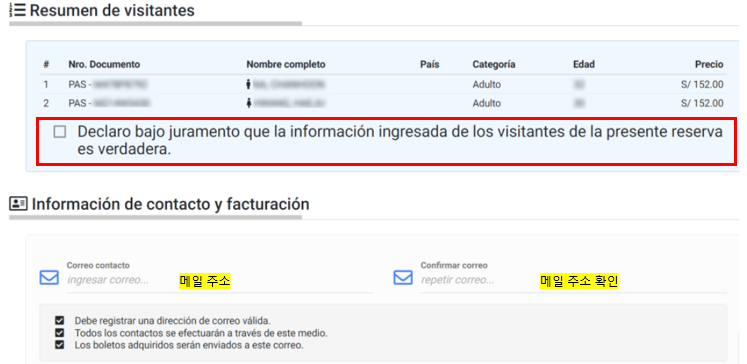The height and width of the screenshot is (364, 747).
Task: Click the 'Edad' column header
Action: pyautogui.click(x=584, y=64)
